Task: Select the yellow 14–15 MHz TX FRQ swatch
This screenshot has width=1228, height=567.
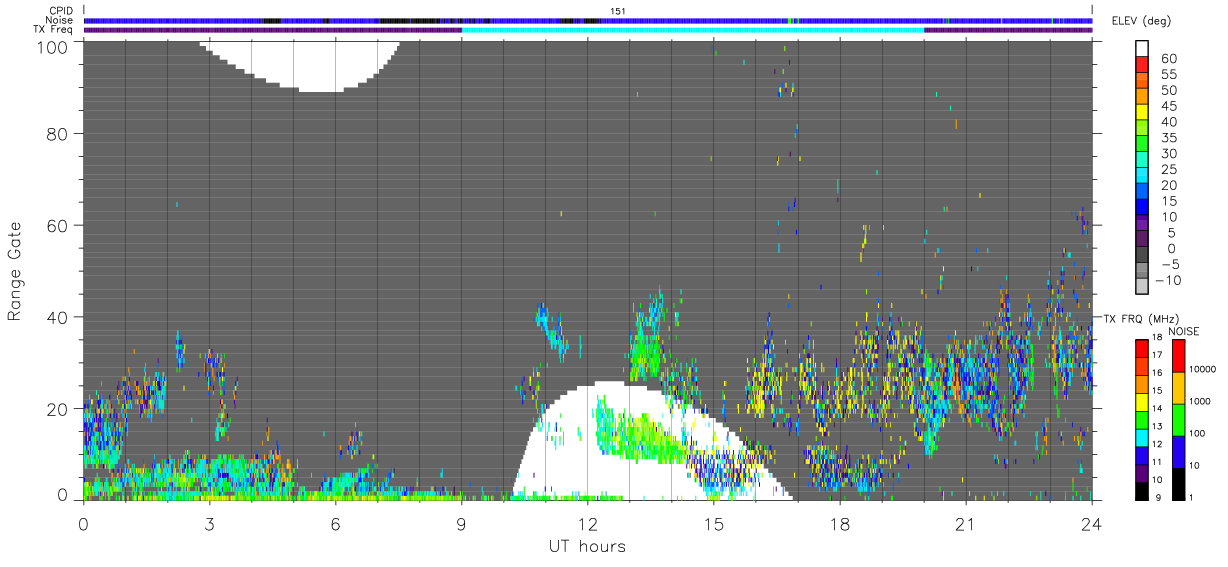Action: tap(1142, 402)
